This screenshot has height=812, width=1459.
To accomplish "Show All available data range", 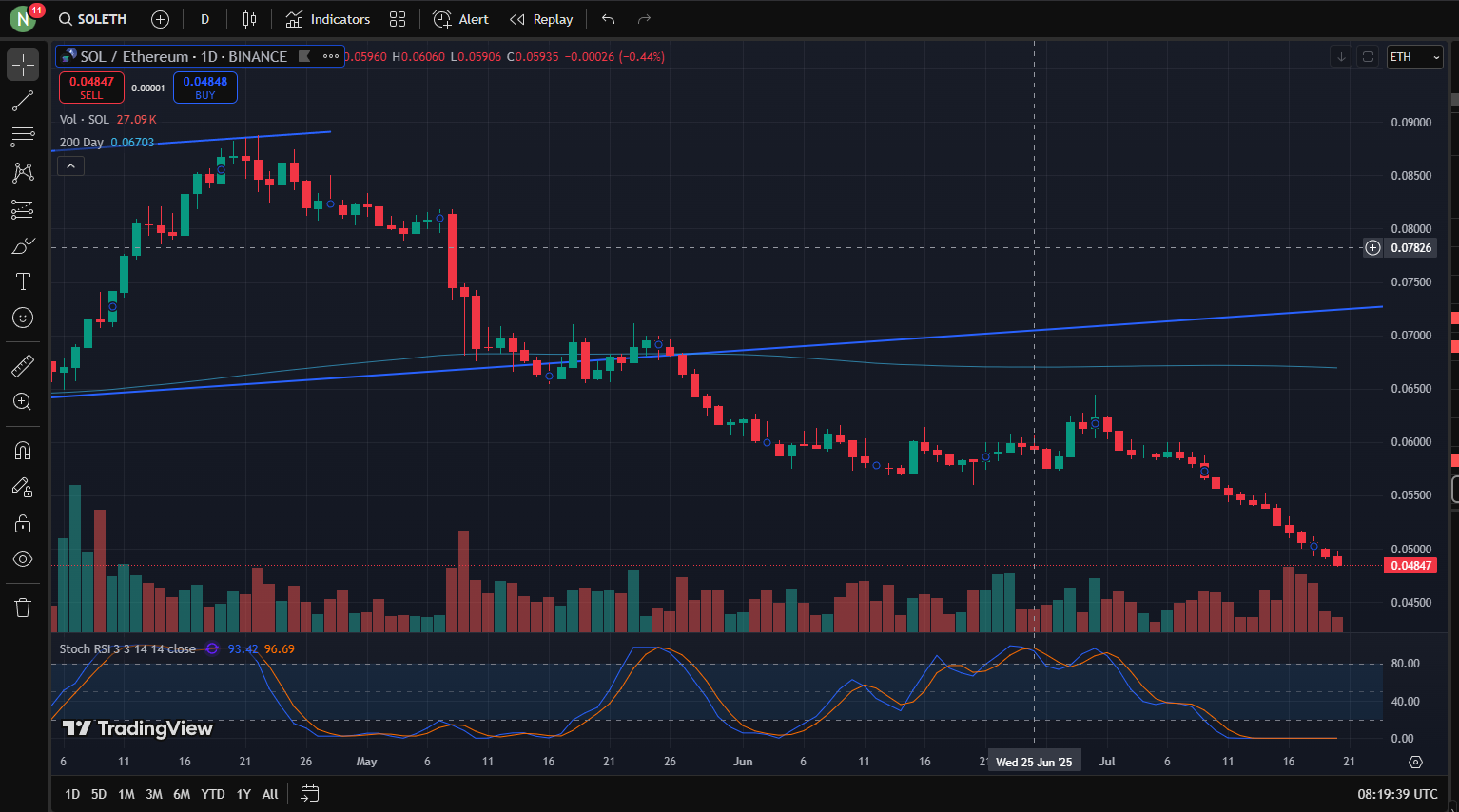I will click(270, 794).
